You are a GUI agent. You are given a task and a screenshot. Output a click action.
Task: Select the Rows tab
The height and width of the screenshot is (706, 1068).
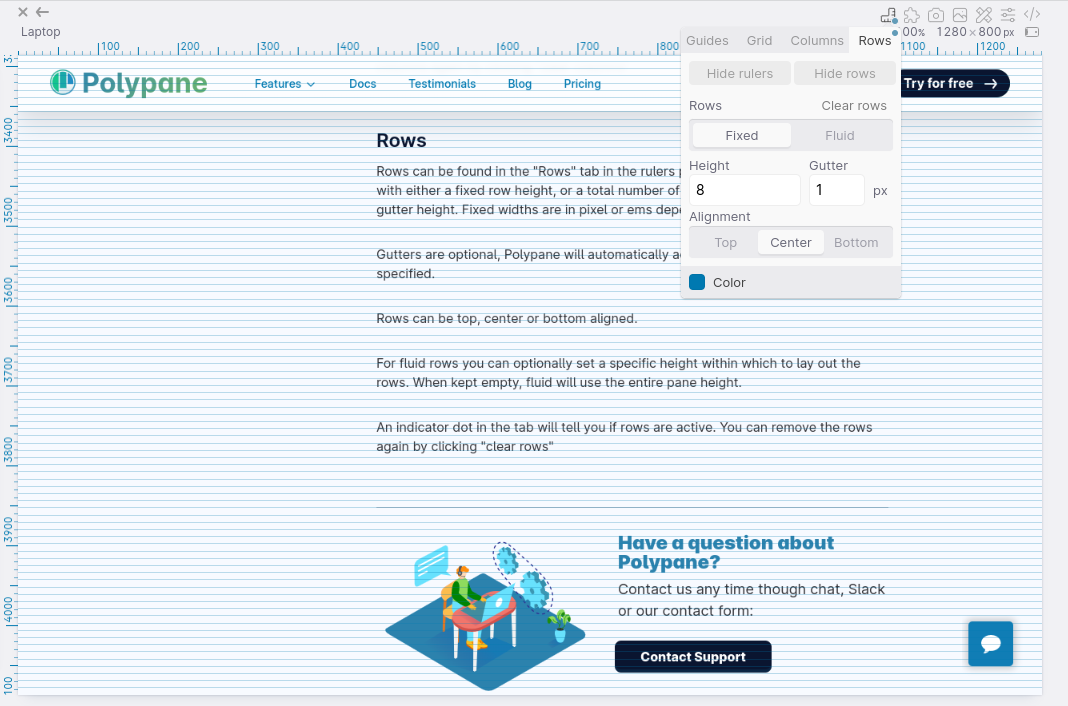[875, 40]
